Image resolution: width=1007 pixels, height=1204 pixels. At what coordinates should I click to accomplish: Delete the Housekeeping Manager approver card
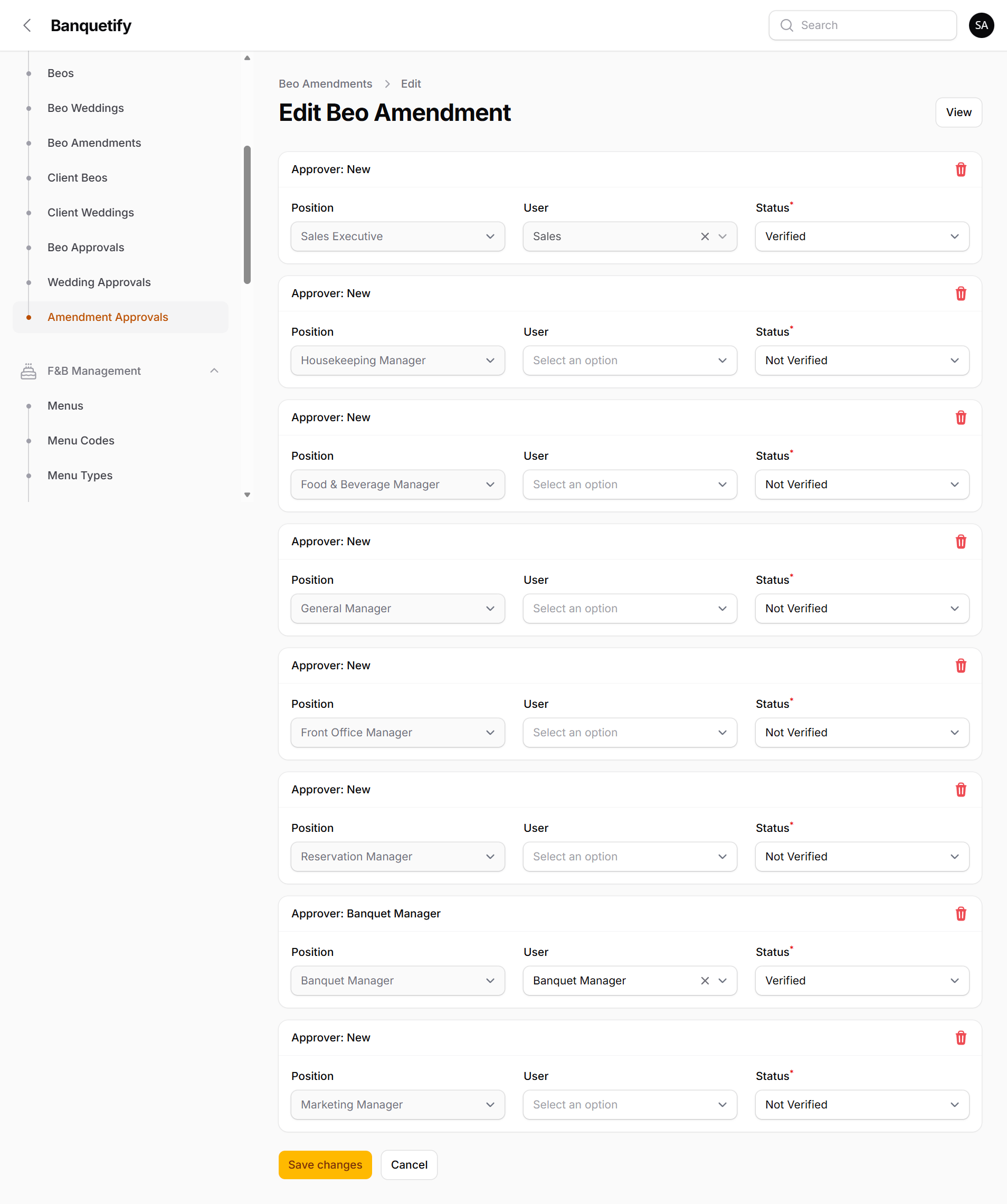[x=961, y=293]
